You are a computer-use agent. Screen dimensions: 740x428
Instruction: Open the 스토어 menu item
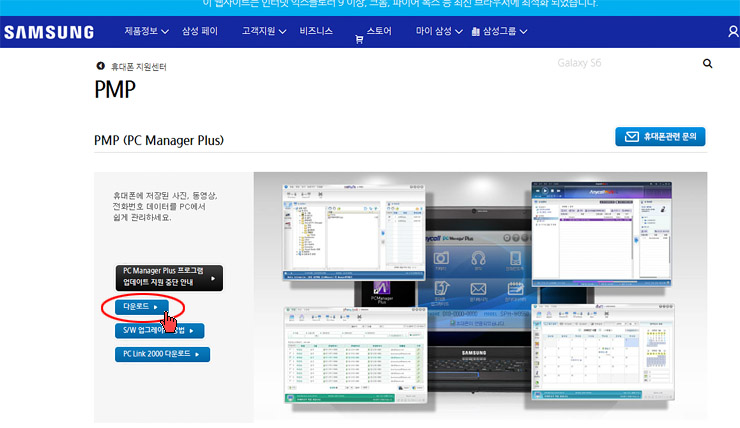point(379,31)
